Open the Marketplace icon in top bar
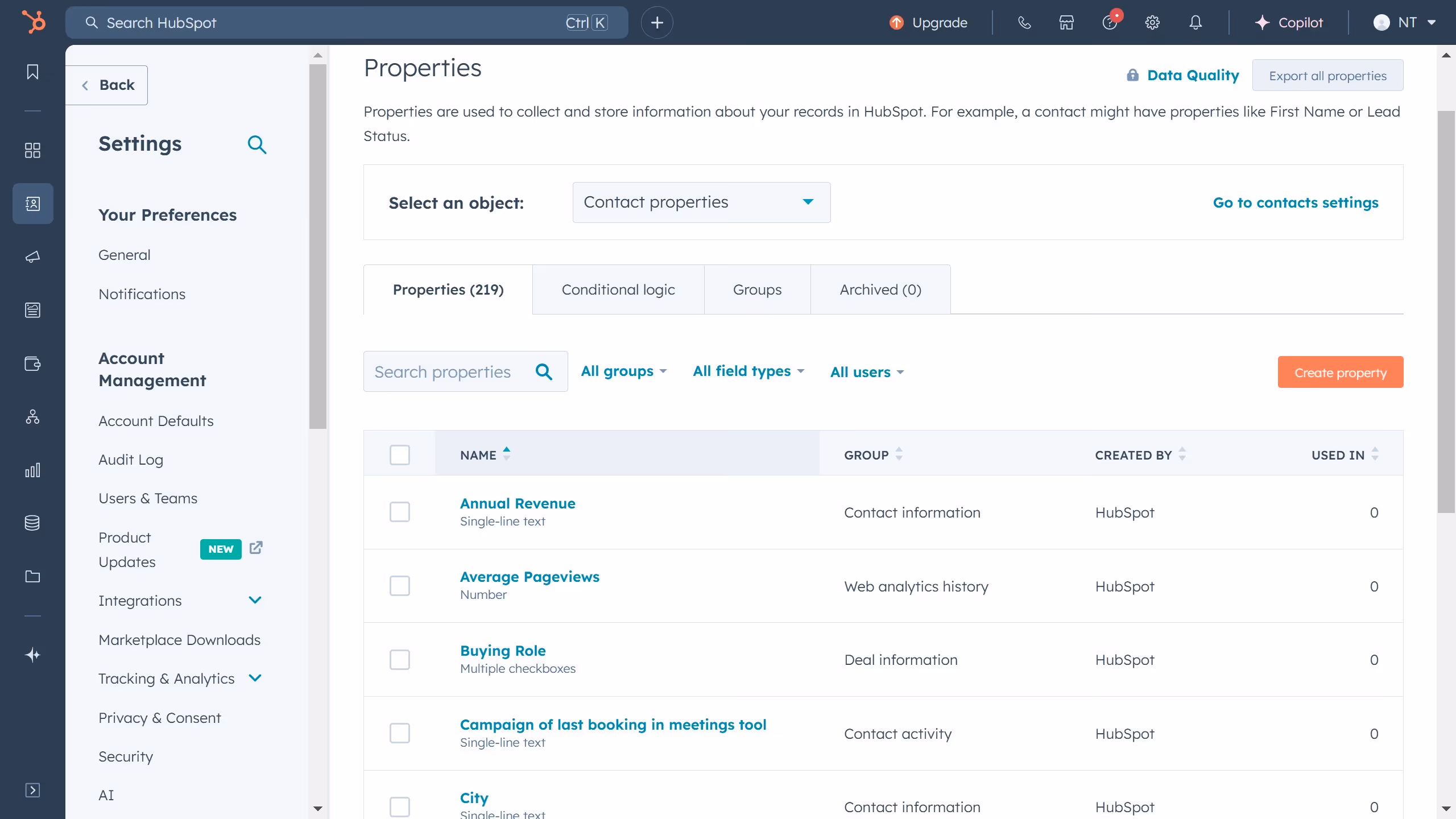The image size is (1456, 819). (1066, 22)
